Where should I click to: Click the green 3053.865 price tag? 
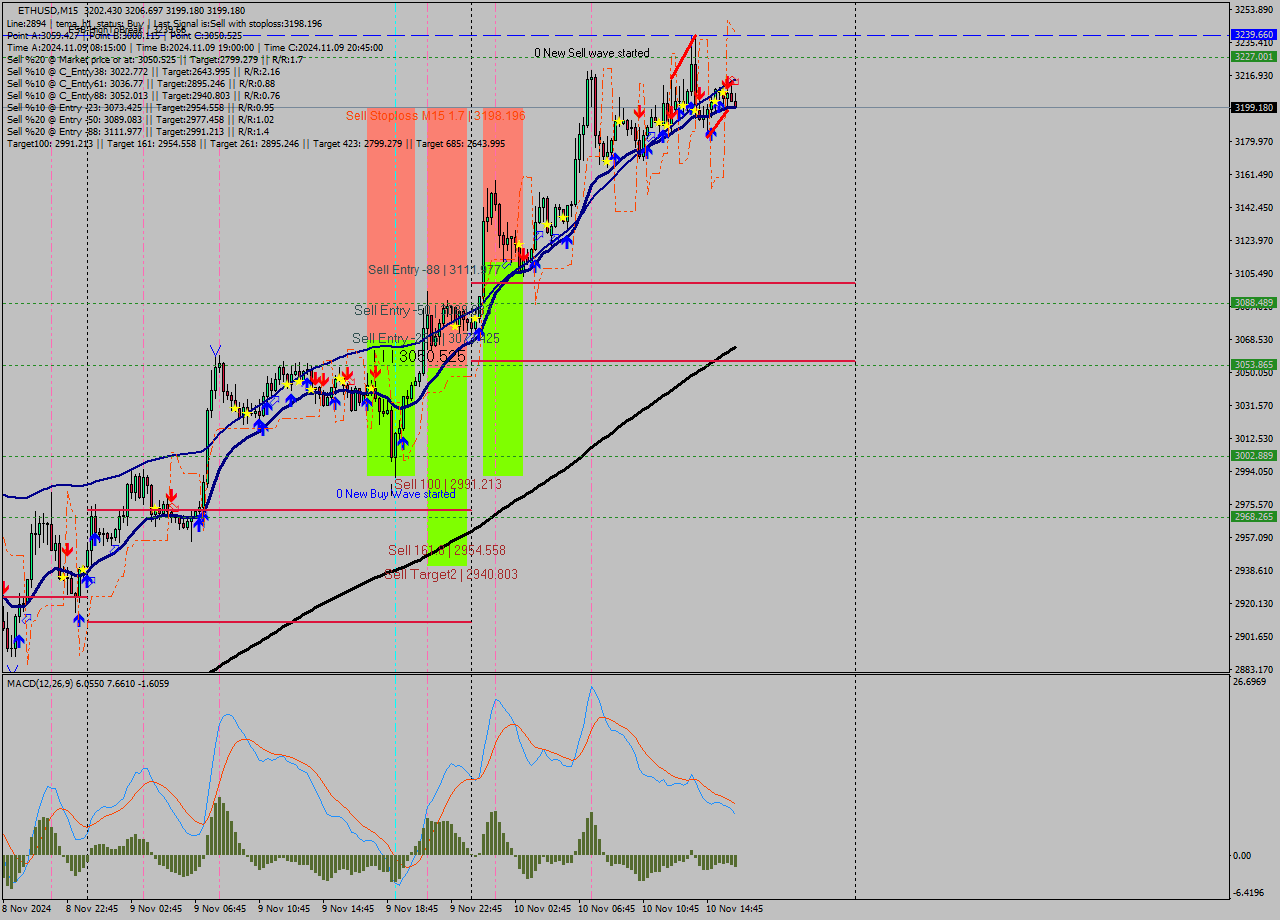tap(1254, 365)
